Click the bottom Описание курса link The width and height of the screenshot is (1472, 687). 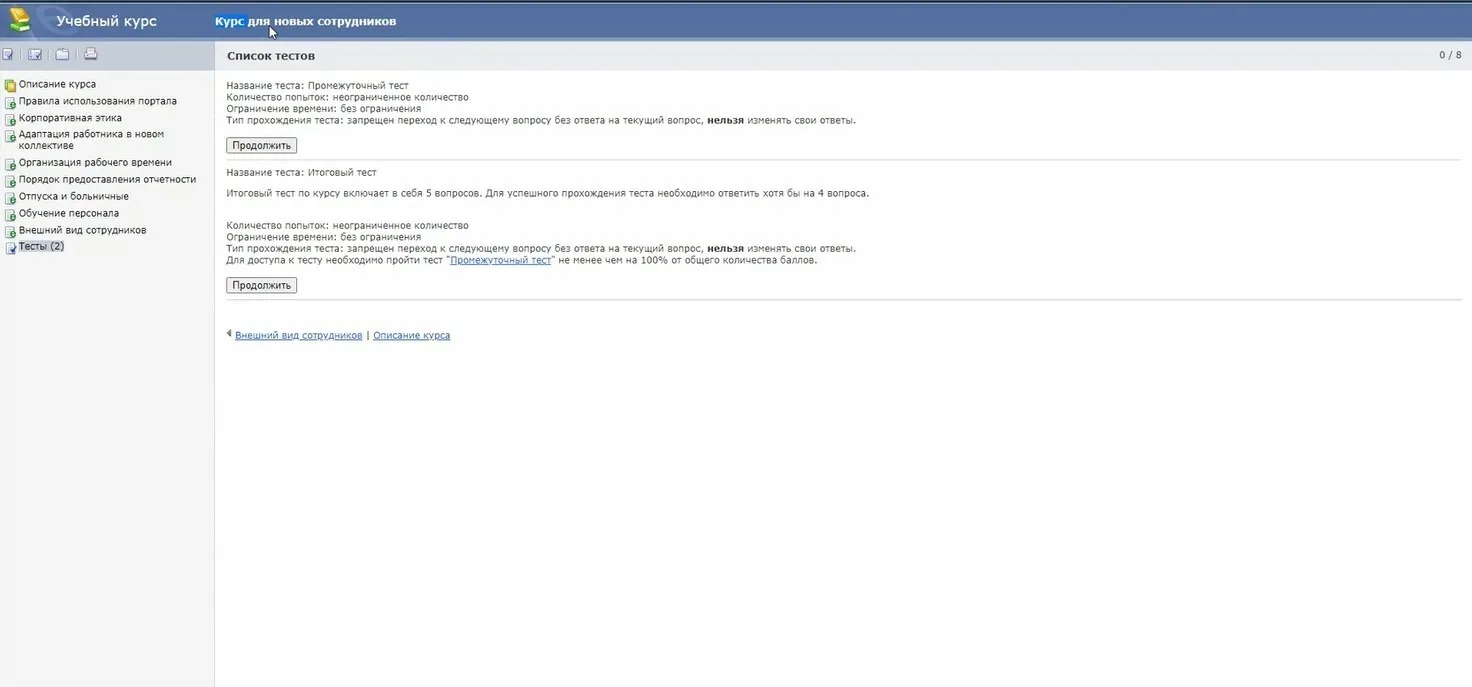pos(411,336)
